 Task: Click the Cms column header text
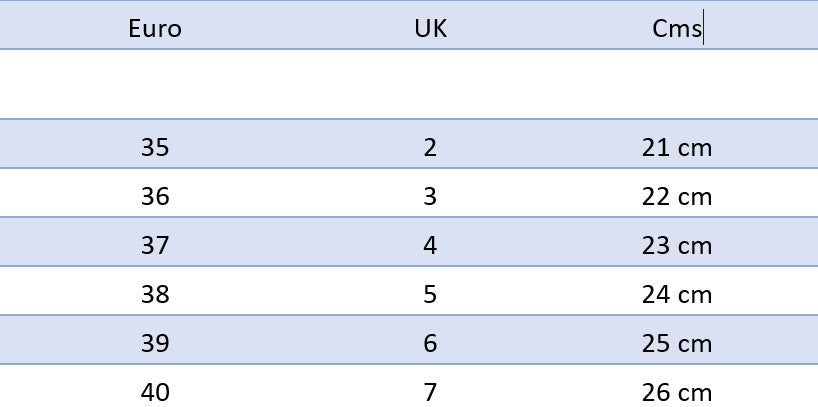pyautogui.click(x=677, y=29)
